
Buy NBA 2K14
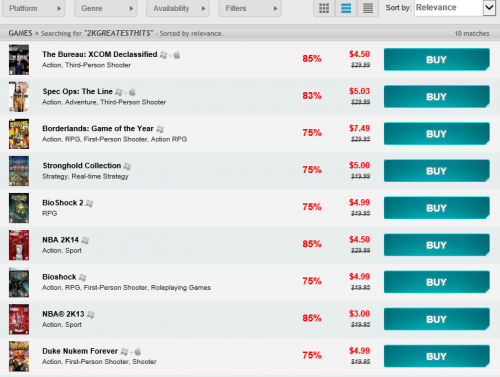coord(437,245)
